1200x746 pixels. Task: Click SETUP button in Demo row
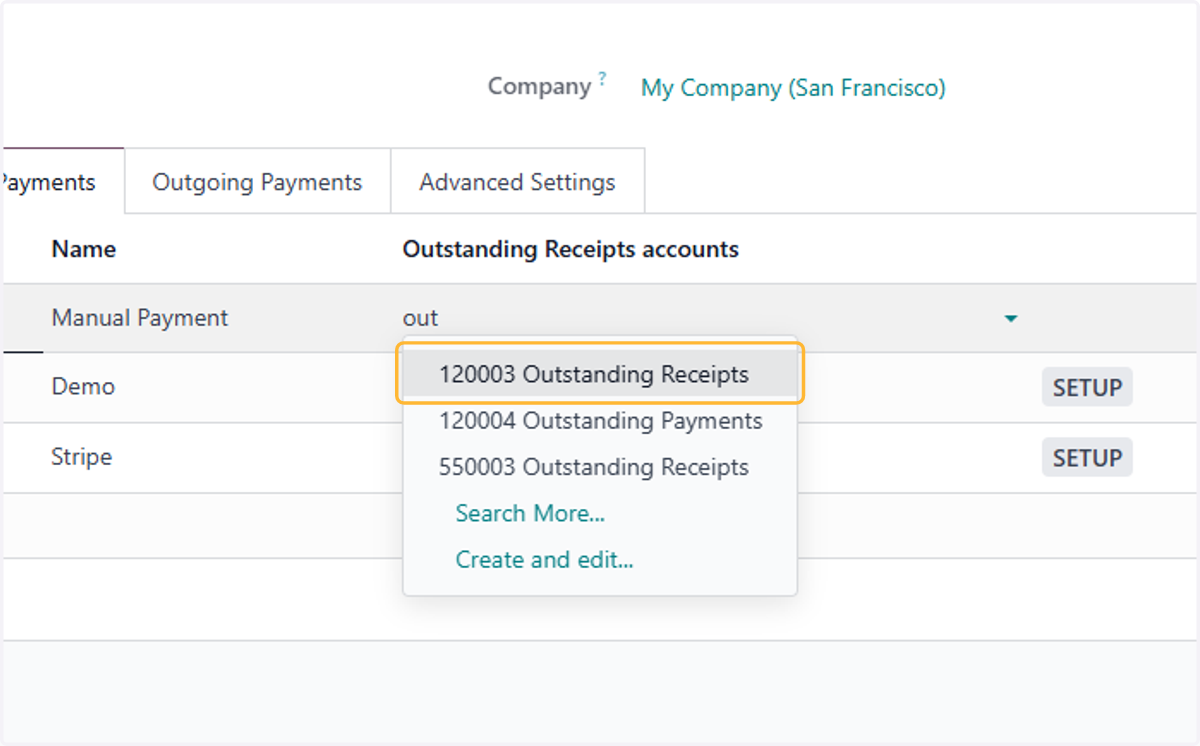point(1087,387)
